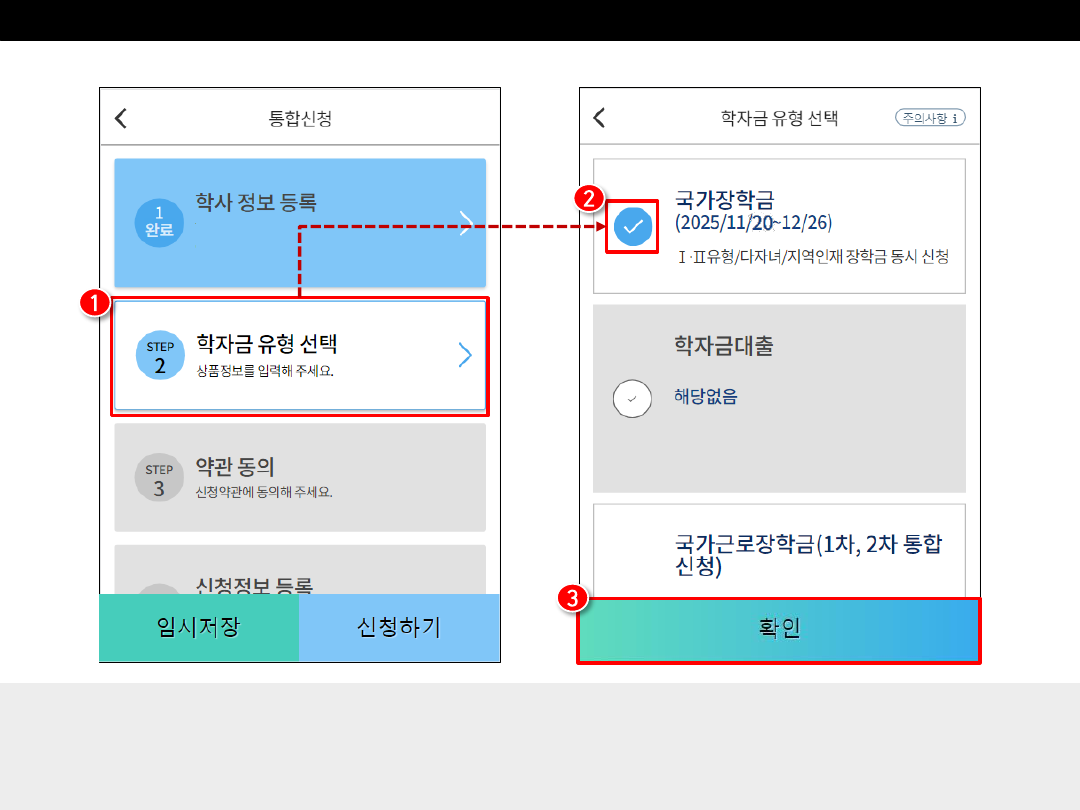Check the 학자금대출 circle checkbox
Screen dimensions: 1080x810
[x=632, y=398]
